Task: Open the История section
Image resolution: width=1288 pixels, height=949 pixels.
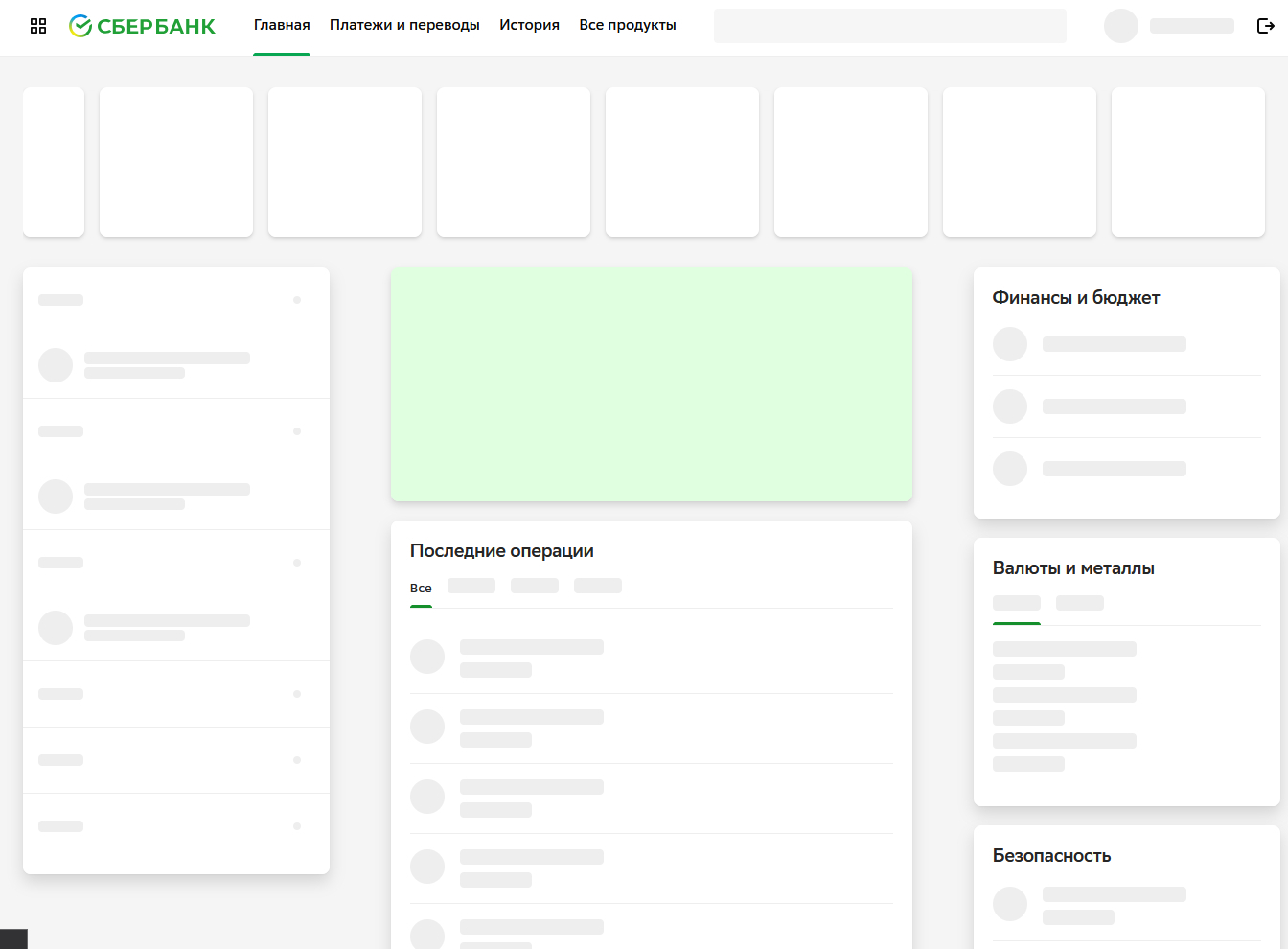Action: 529,25
